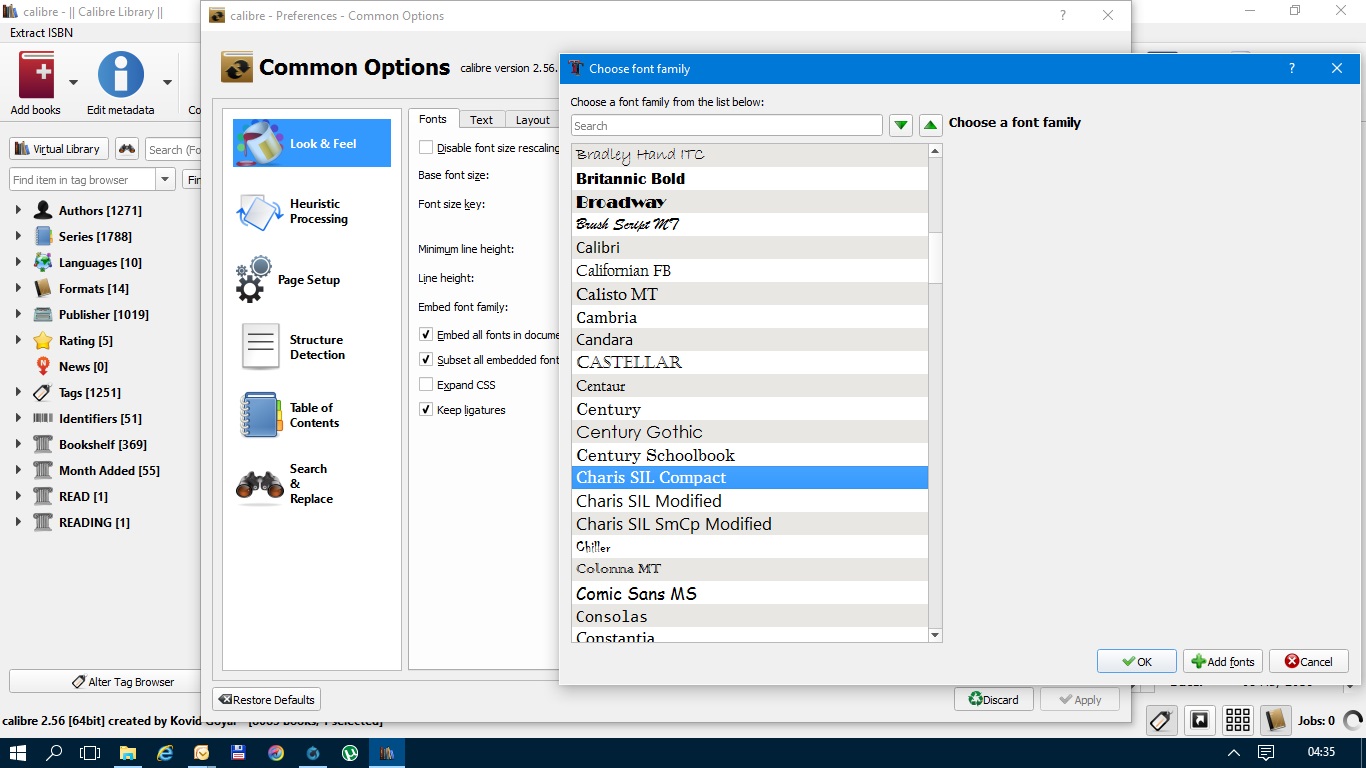Expand the Publisher category
This screenshot has width=1366, height=768.
tap(17, 315)
